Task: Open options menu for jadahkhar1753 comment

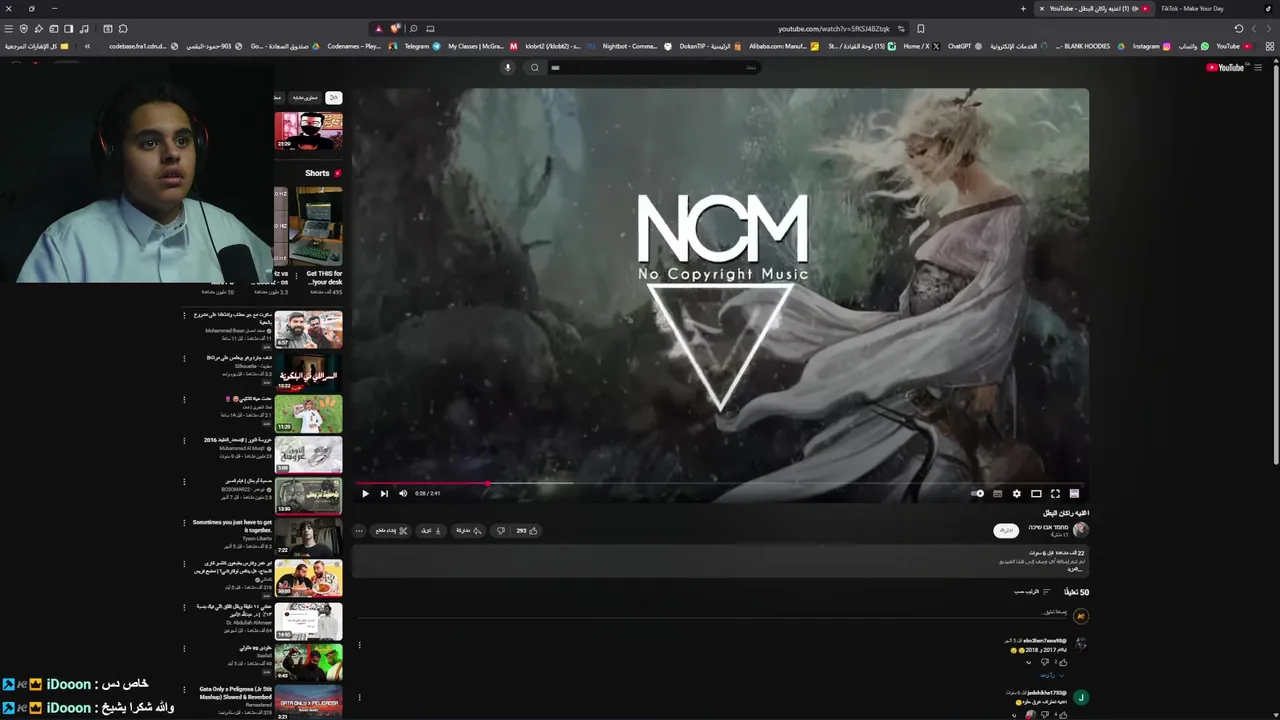Action: pyautogui.click(x=359, y=697)
